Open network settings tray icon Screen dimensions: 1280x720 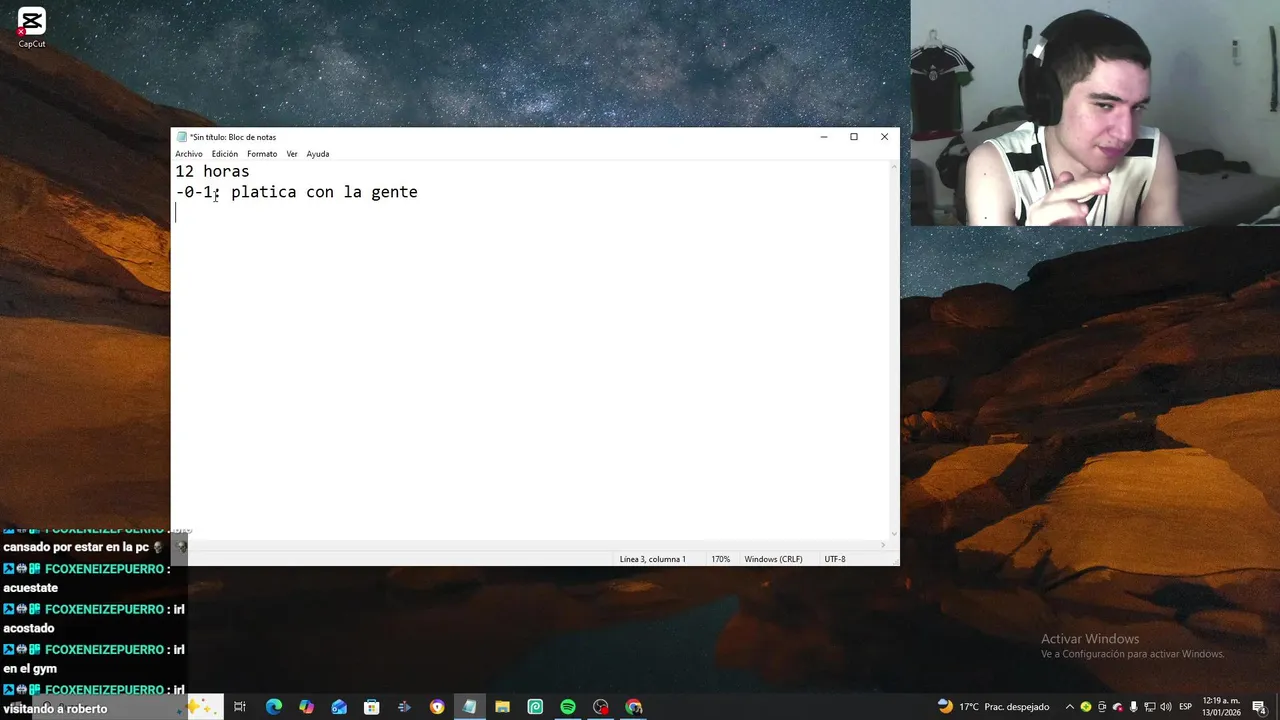point(1148,707)
